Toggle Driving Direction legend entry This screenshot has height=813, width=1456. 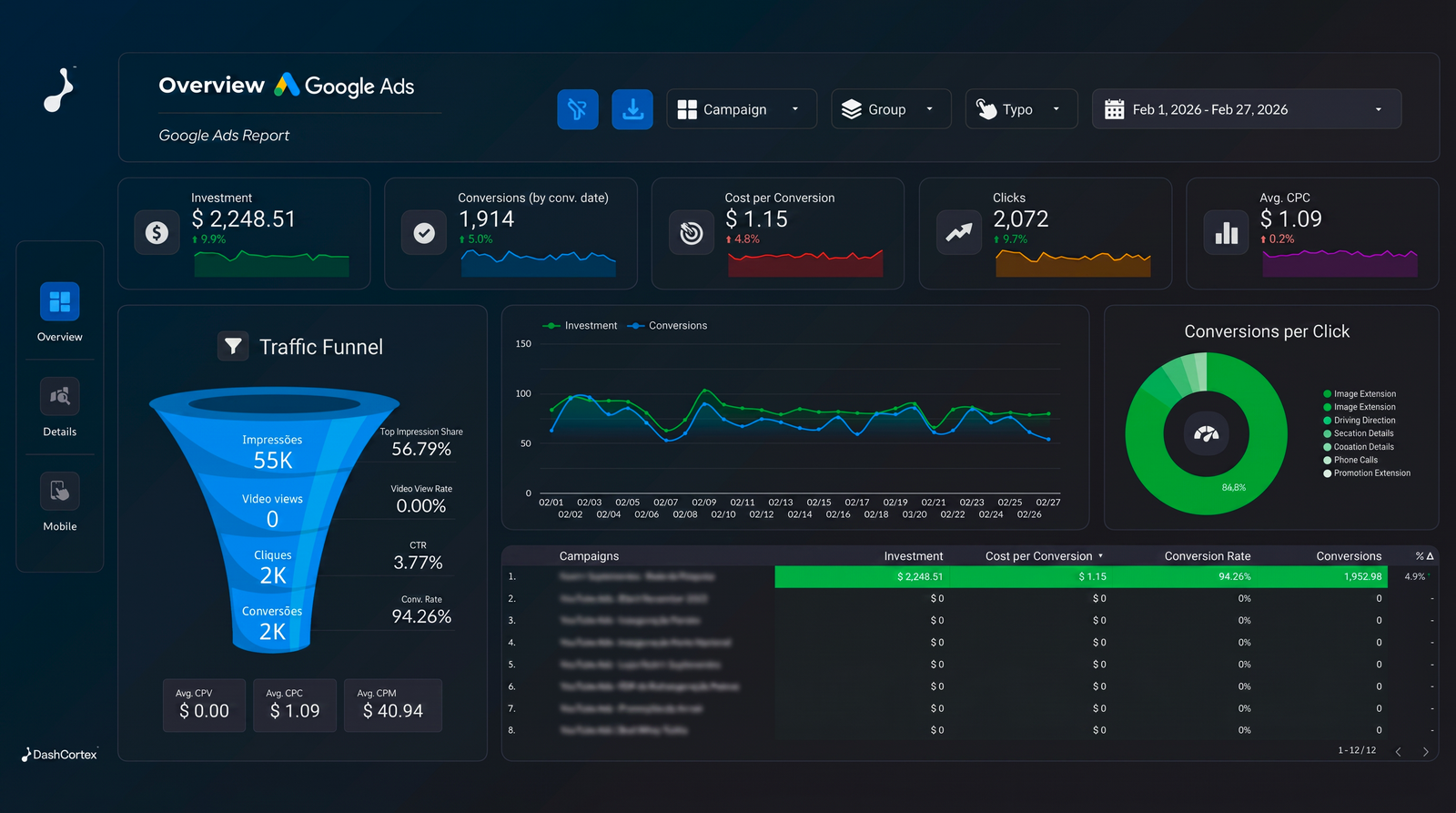coord(1360,421)
